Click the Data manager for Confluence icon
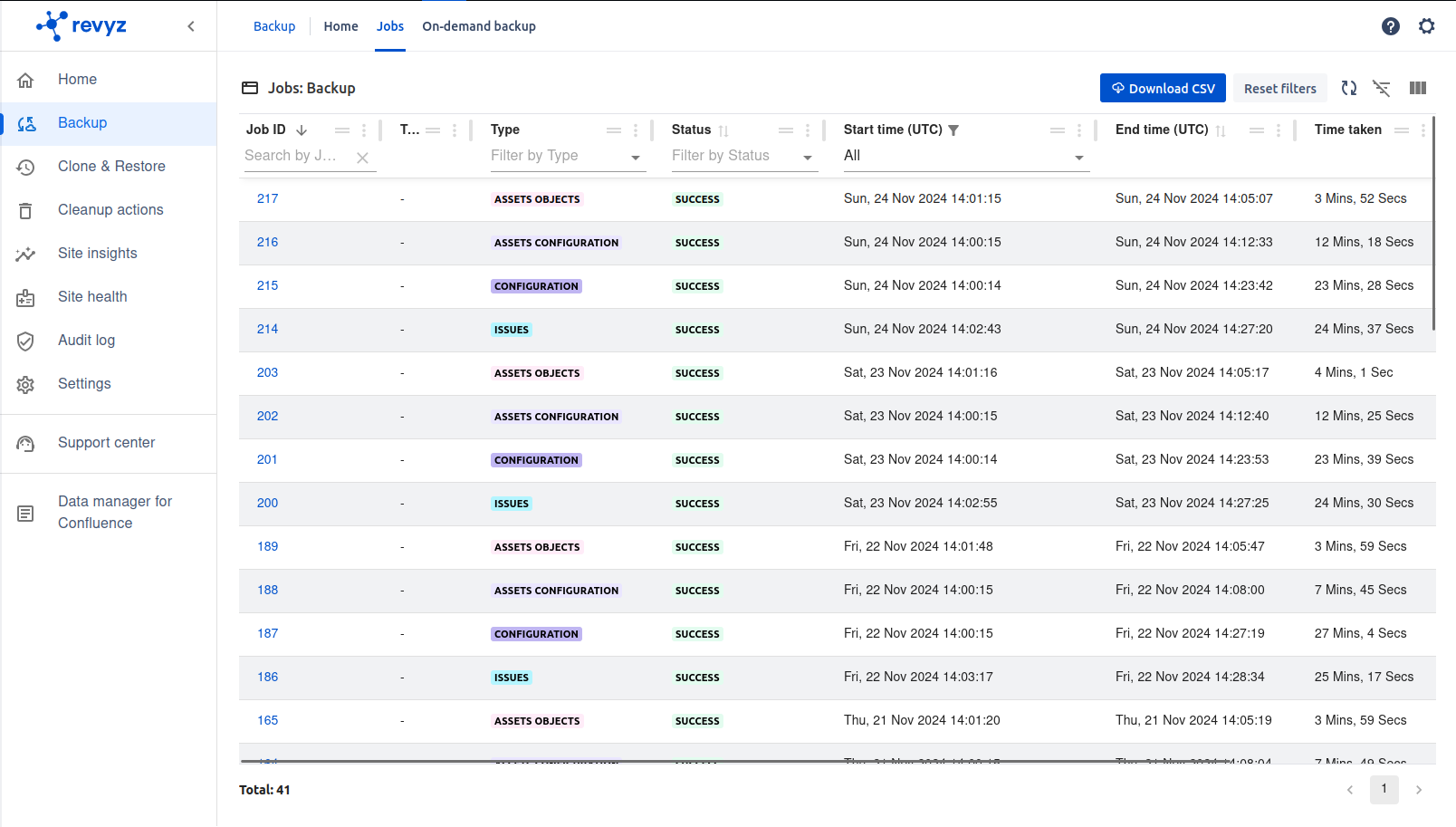Screen dimensions: 1456x827 (25, 514)
